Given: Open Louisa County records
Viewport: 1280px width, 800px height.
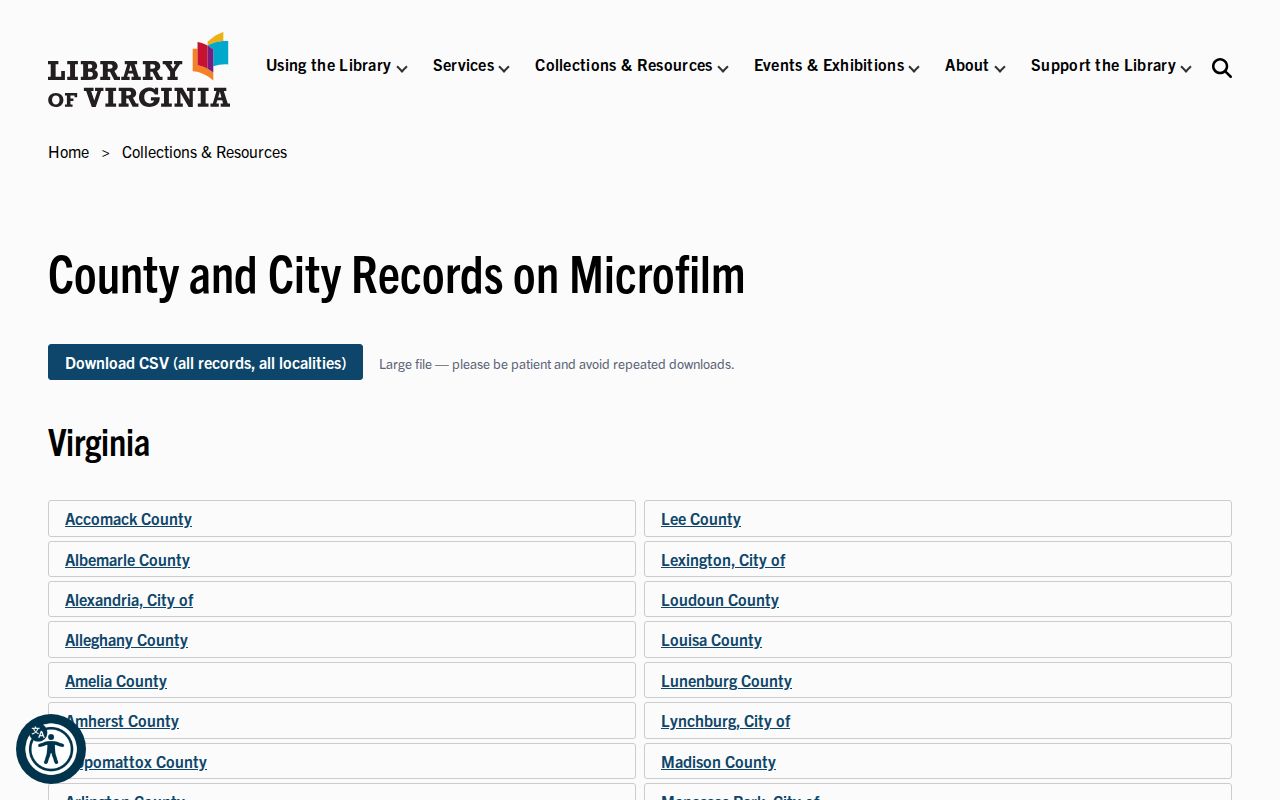Looking at the screenshot, I should pos(711,640).
